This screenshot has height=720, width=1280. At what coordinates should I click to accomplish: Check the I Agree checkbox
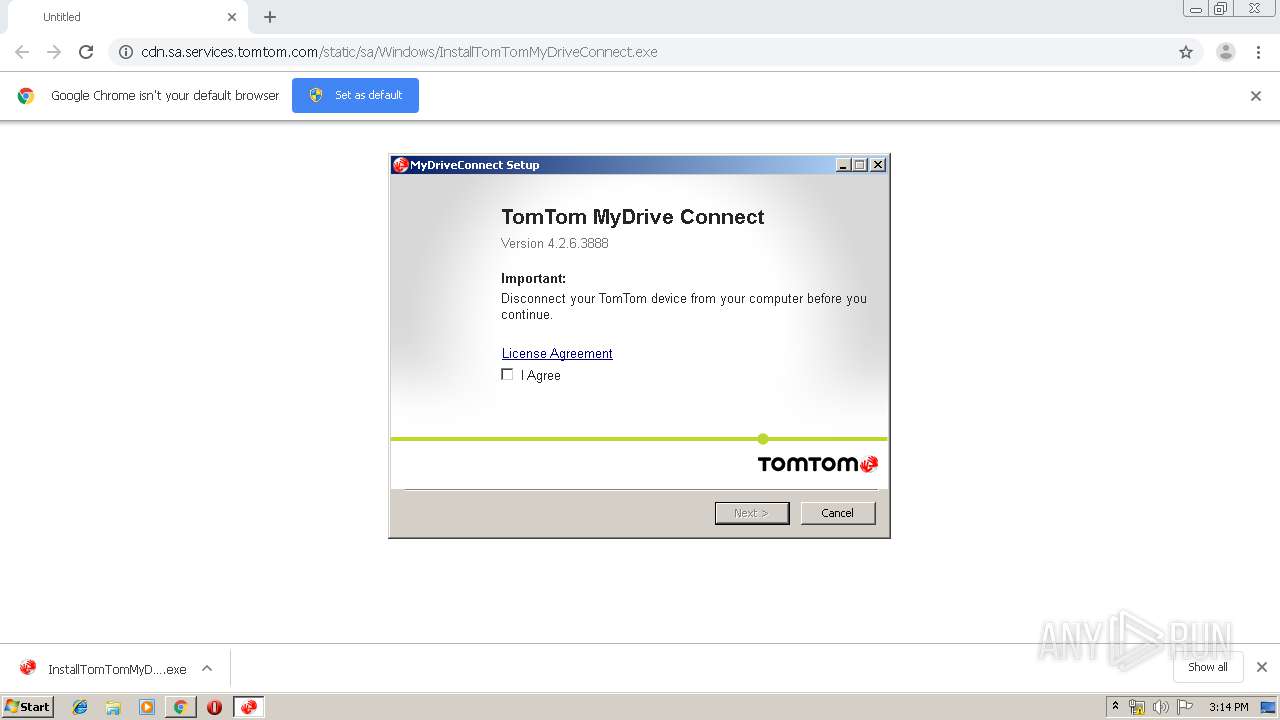click(507, 375)
